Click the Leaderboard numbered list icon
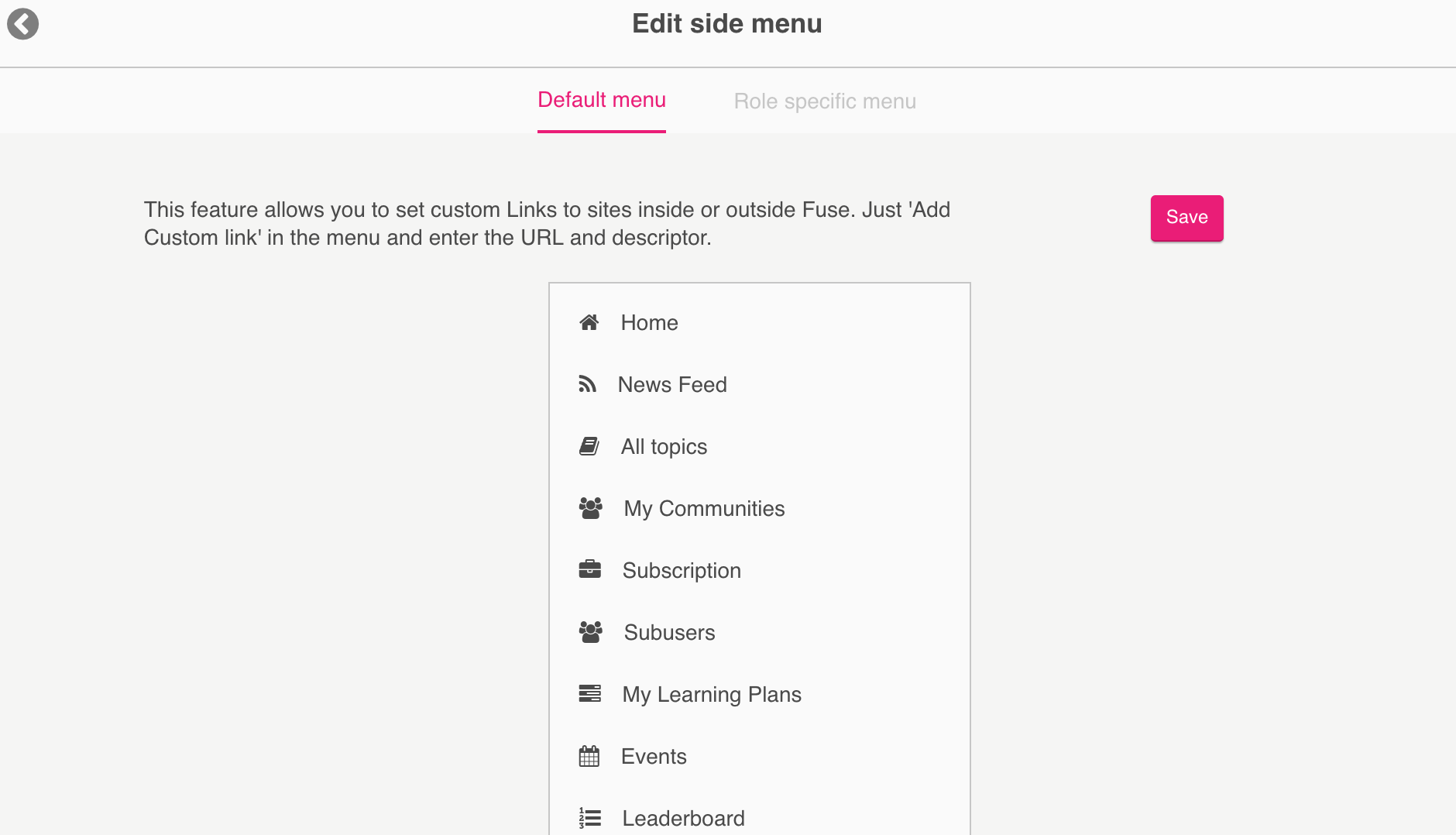This screenshot has width=1456, height=835. pos(590,818)
